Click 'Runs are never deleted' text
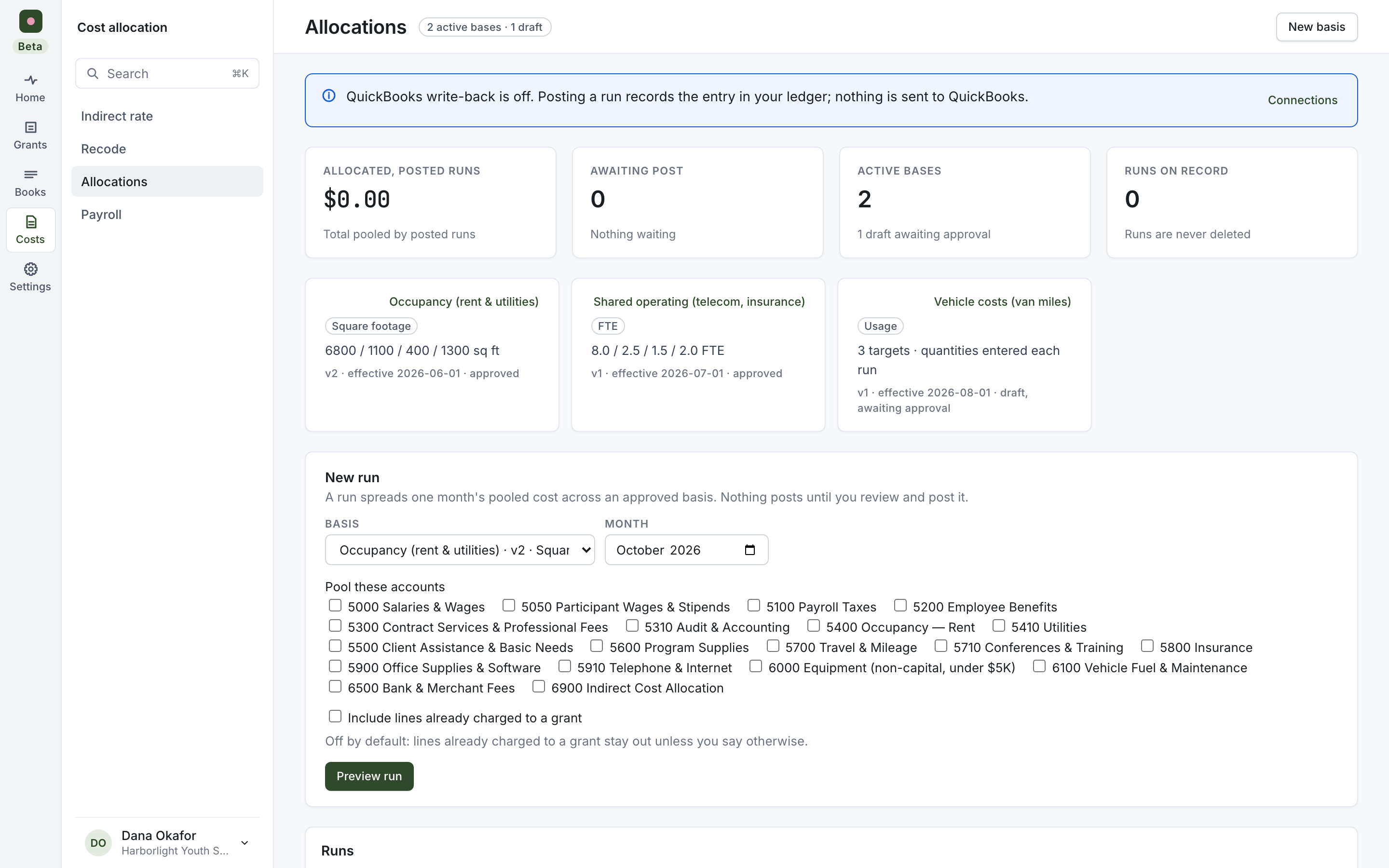Viewport: 1389px width, 868px height. [x=1187, y=234]
